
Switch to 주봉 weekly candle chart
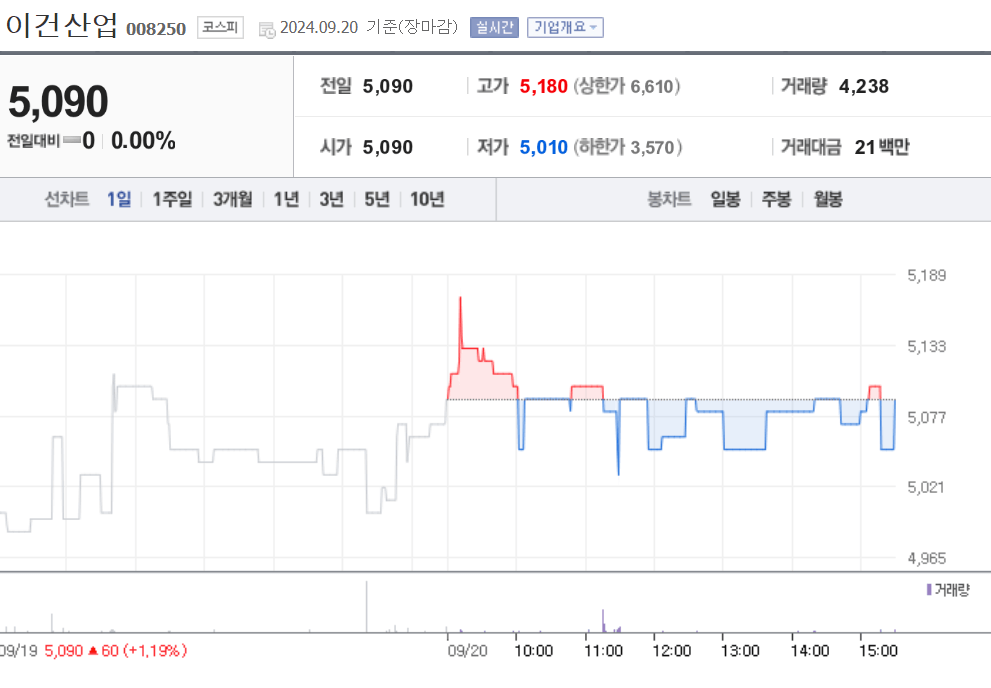(x=776, y=200)
